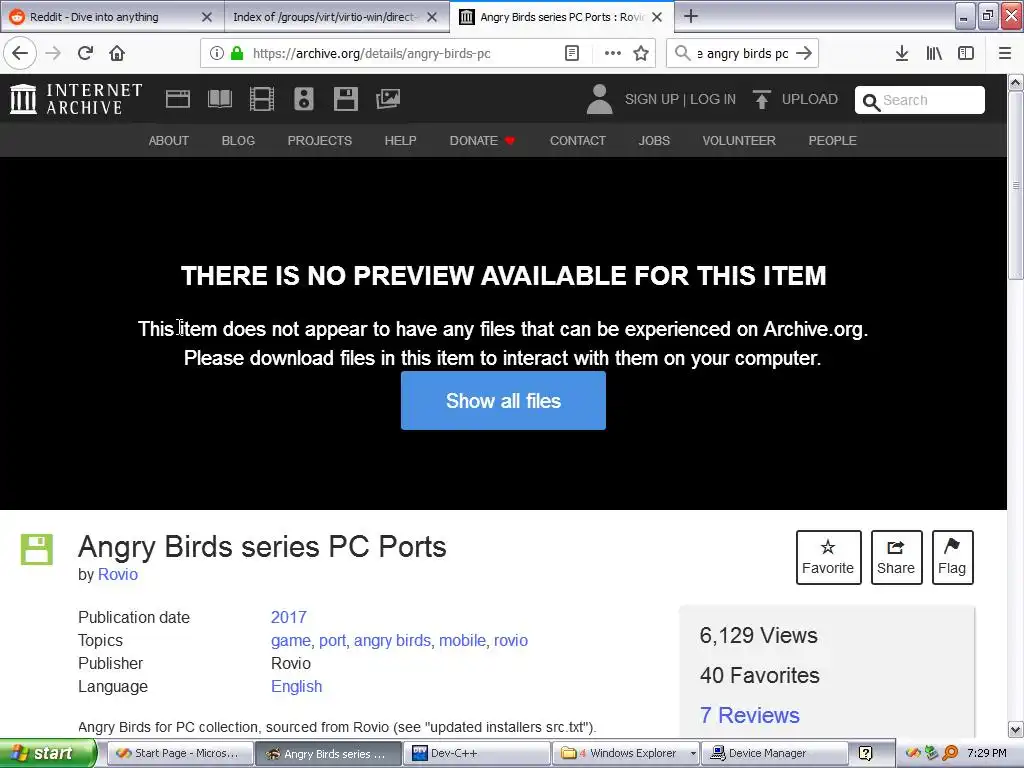
Task: Click the Firefox search box field
Action: [x=743, y=54]
